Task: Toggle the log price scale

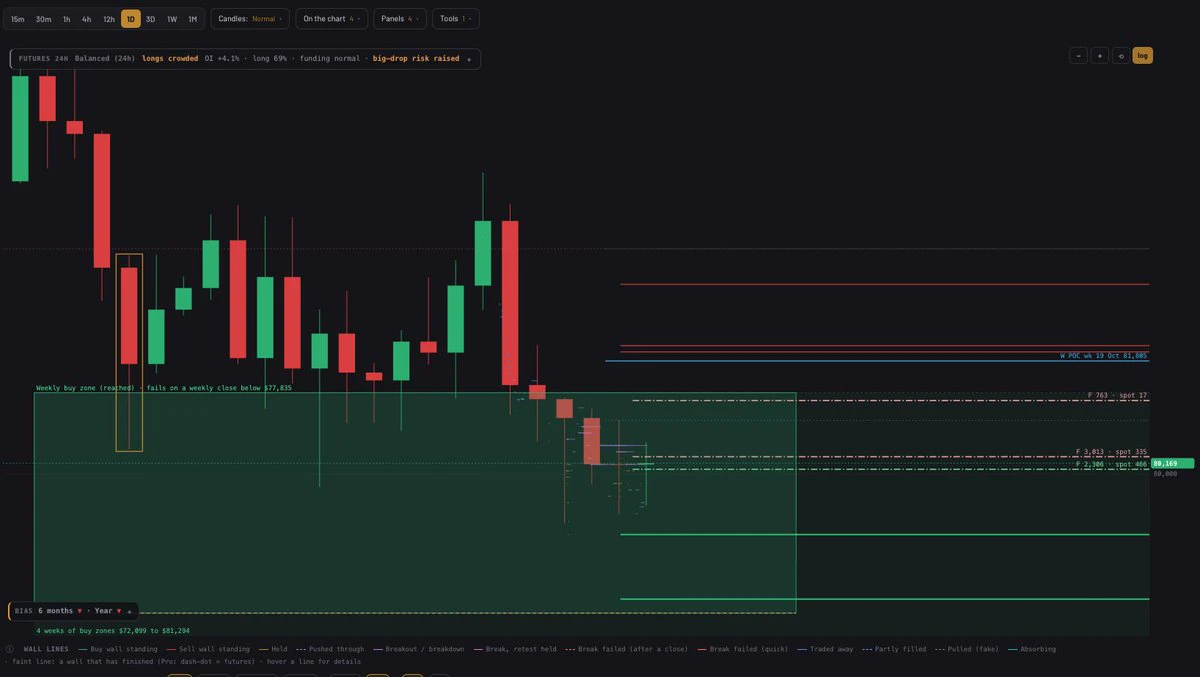Action: coord(1142,56)
